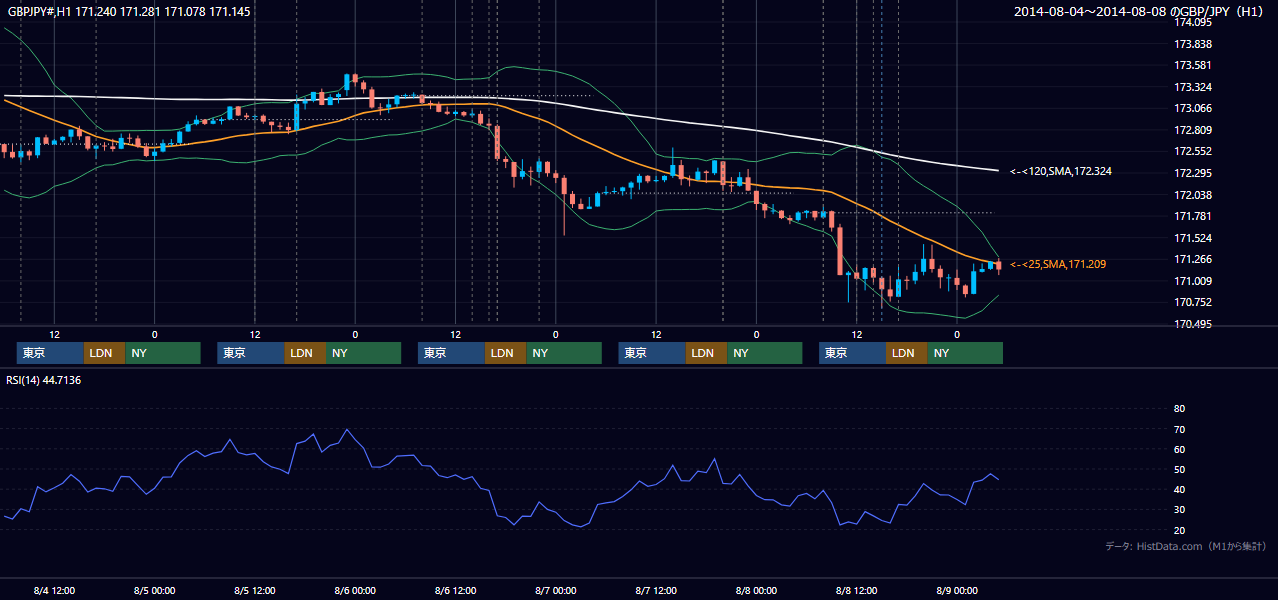Screen dimensions: 1278x600
Task: Click the leftmost LDN session block
Action: [x=104, y=353]
